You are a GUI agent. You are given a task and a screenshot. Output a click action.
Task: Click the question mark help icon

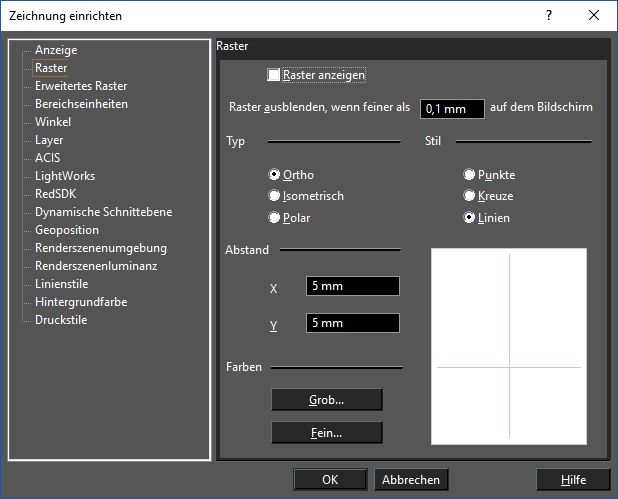(x=549, y=15)
